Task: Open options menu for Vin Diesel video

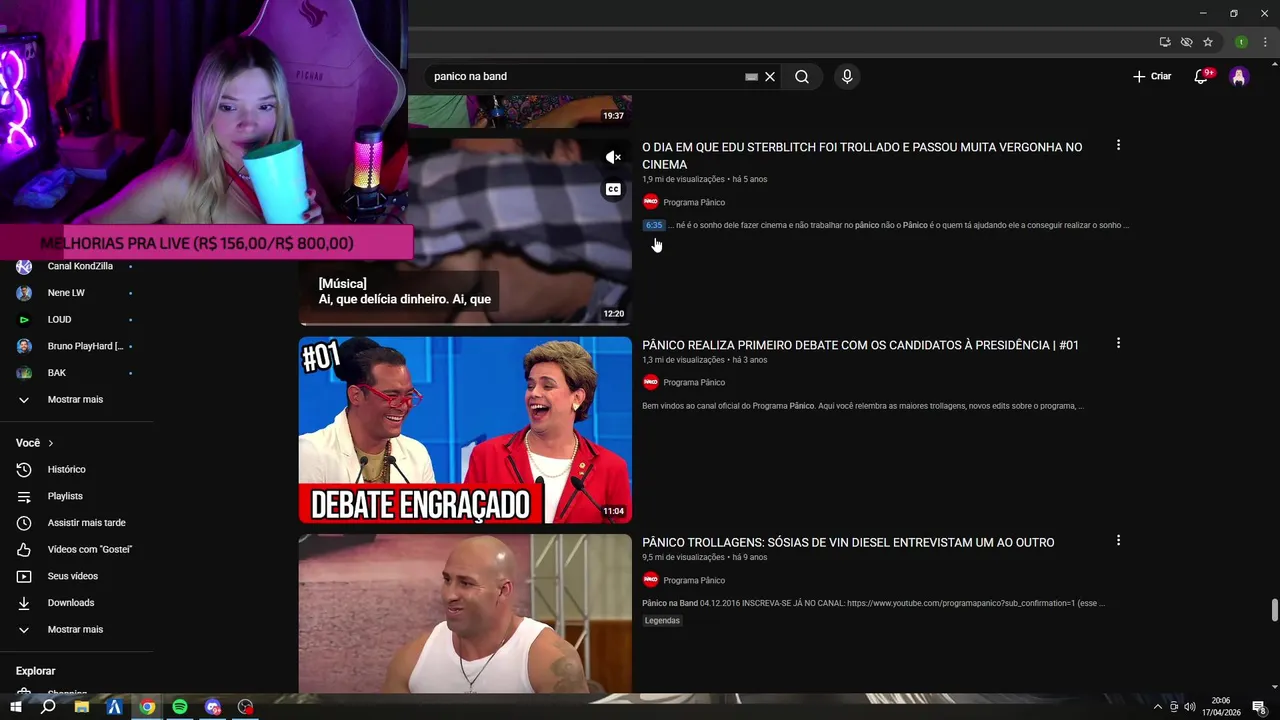Action: (1118, 541)
